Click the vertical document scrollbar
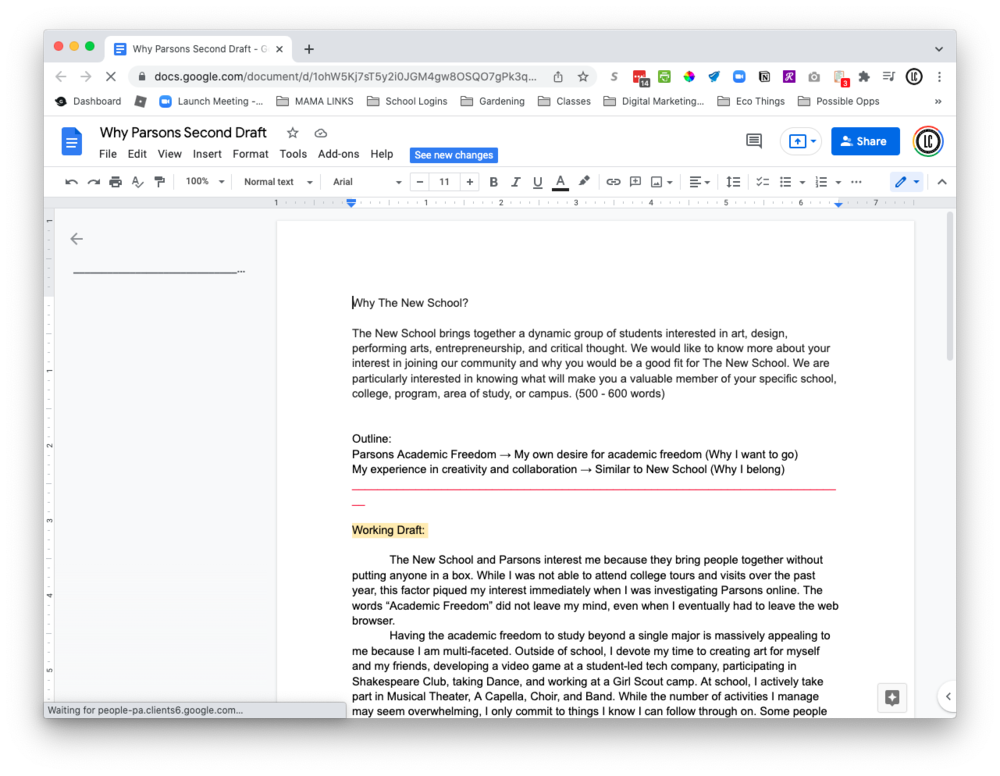Viewport: 1000px width, 776px height. [x=950, y=287]
